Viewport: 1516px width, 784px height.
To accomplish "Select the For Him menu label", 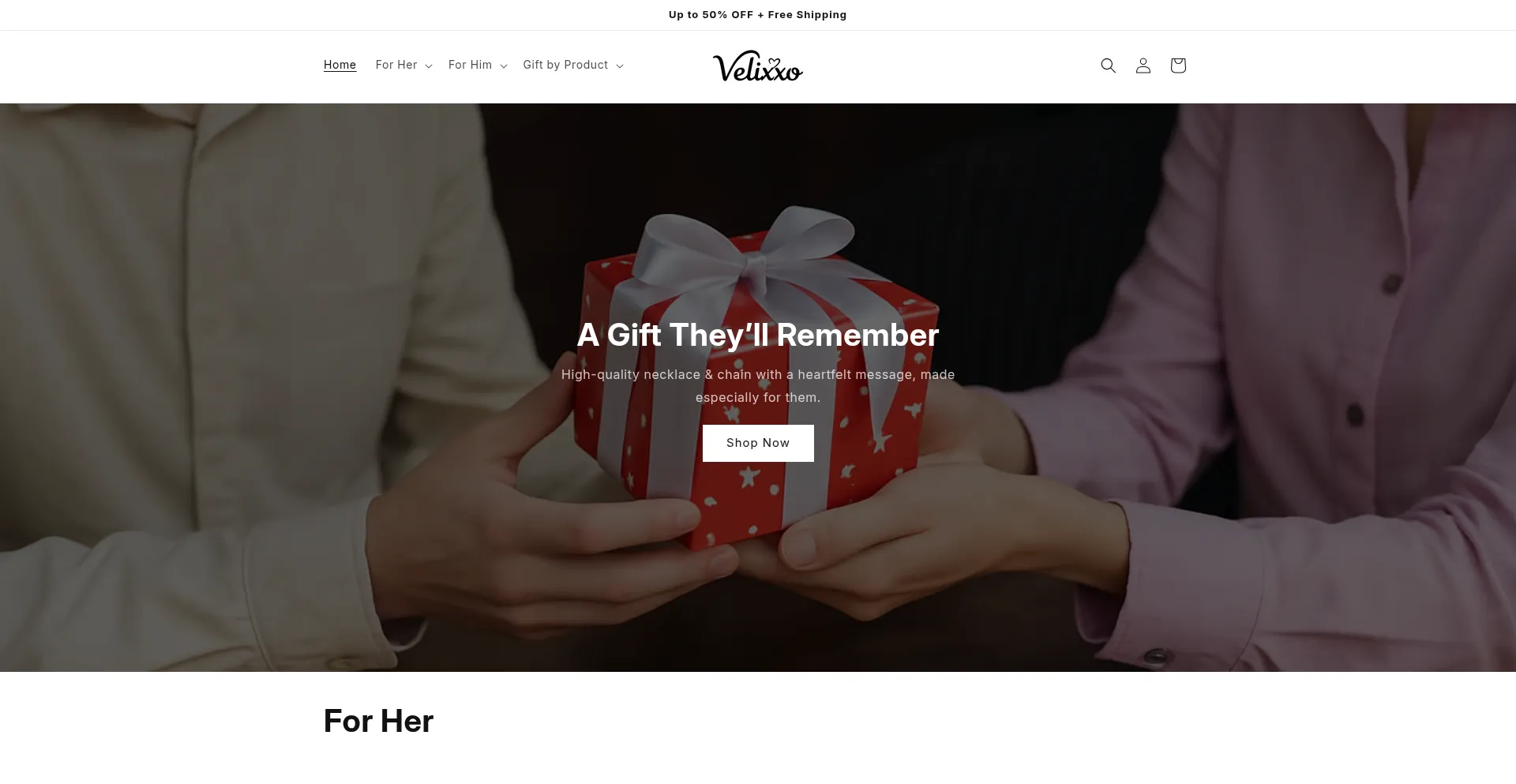I will [470, 65].
